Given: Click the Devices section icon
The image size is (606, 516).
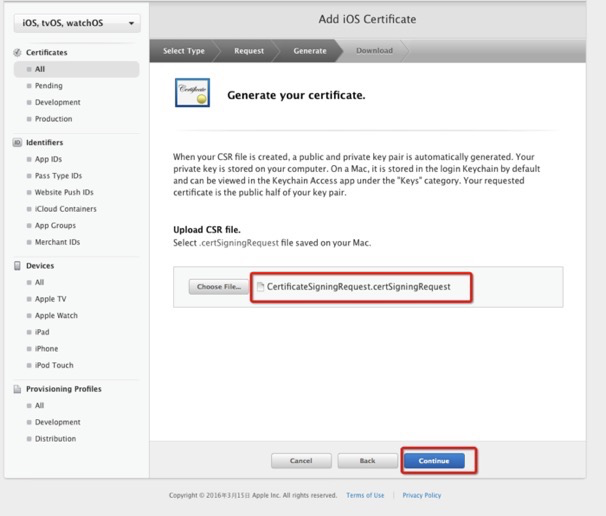Looking at the screenshot, I should (17, 266).
